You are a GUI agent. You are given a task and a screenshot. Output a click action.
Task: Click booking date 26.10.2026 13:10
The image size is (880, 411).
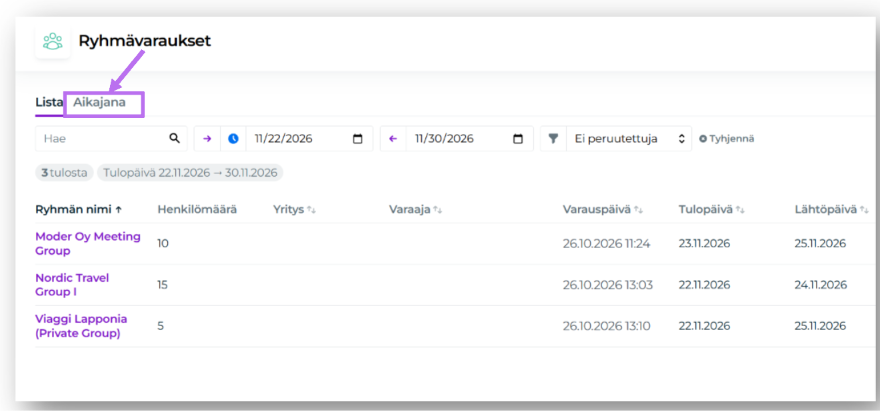click(x=607, y=326)
